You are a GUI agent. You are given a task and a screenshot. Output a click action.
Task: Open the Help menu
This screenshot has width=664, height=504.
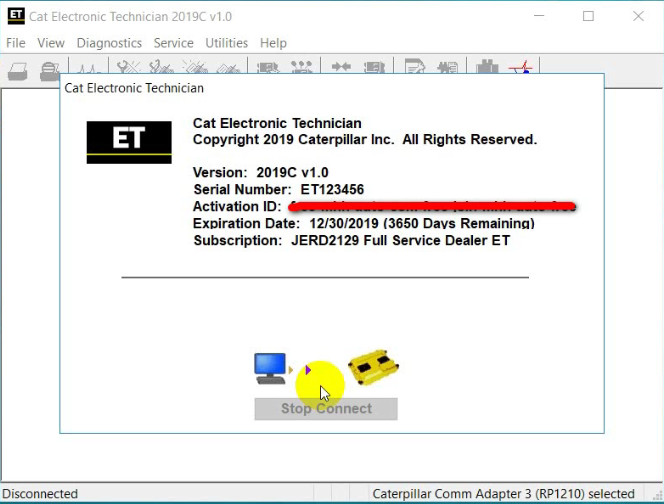273,43
